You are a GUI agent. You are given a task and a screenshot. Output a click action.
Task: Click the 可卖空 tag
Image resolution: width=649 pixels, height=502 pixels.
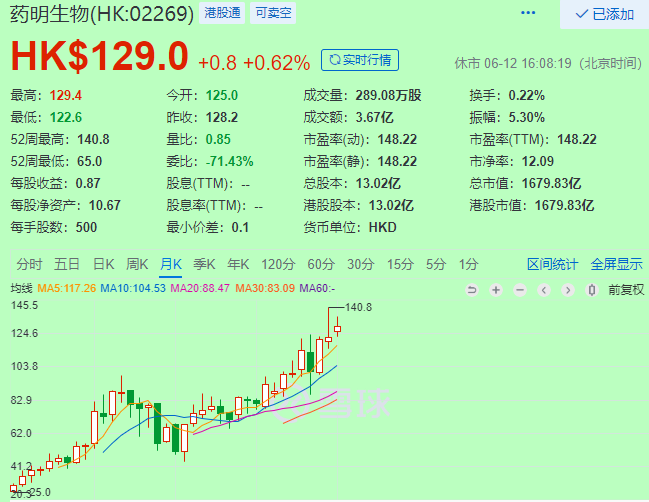[x=273, y=13]
